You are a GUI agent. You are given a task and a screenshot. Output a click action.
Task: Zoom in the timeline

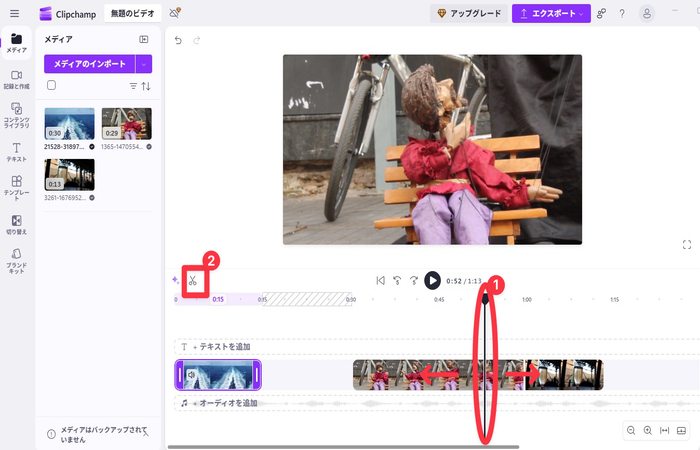pyautogui.click(x=648, y=430)
